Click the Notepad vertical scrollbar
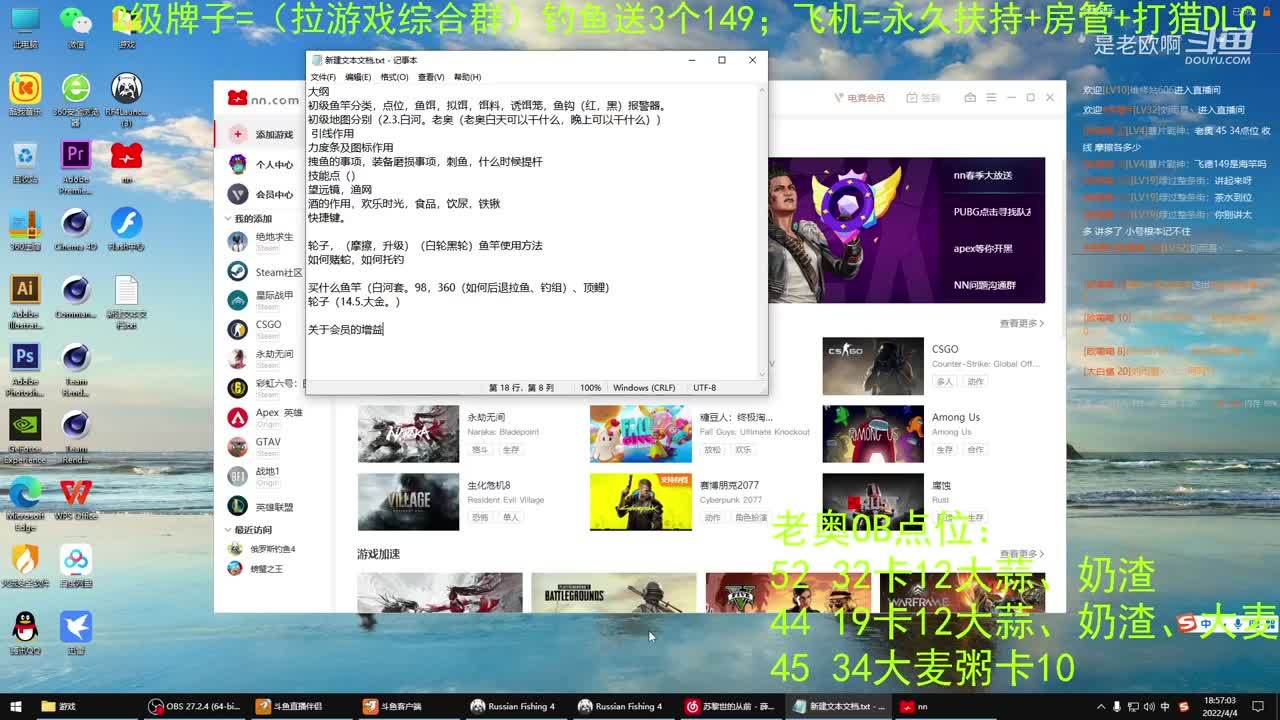Viewport: 1280px width, 720px height. 763,230
